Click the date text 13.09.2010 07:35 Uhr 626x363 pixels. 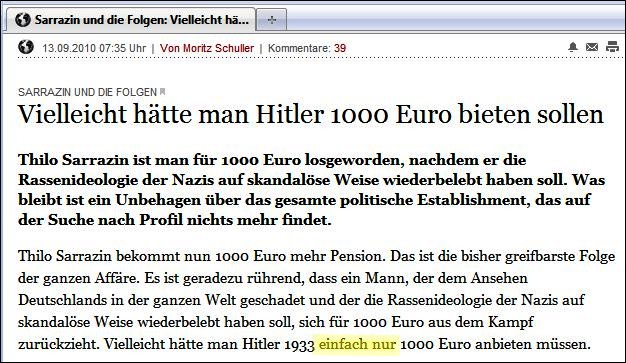pyautogui.click(x=94, y=48)
